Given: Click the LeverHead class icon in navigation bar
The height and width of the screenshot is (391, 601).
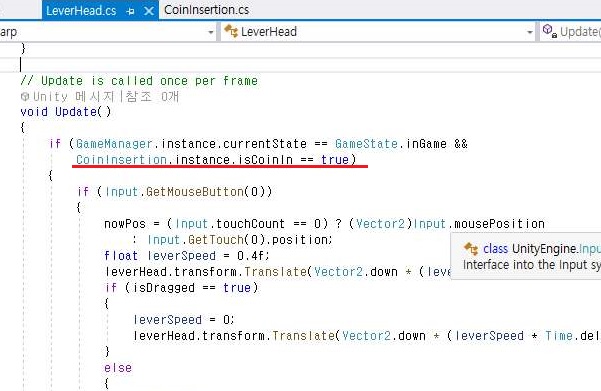Looking at the screenshot, I should pos(231,31).
